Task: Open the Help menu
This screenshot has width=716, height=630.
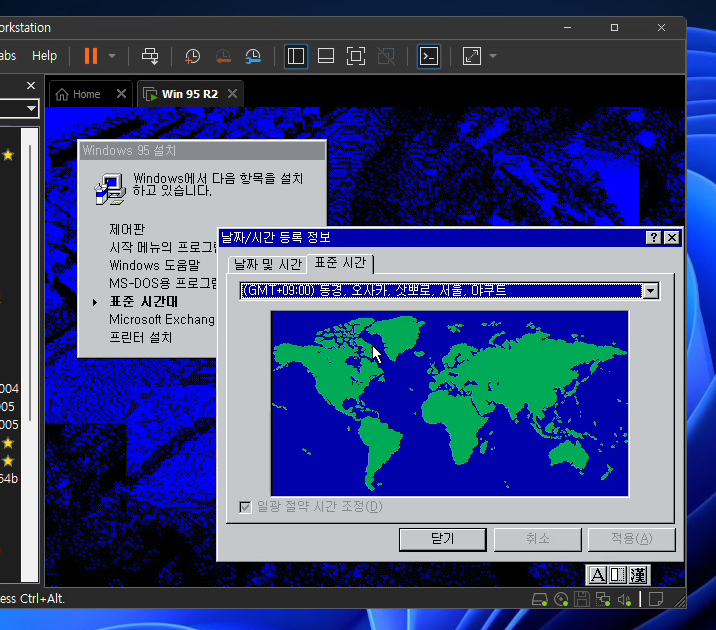Action: tap(44, 56)
